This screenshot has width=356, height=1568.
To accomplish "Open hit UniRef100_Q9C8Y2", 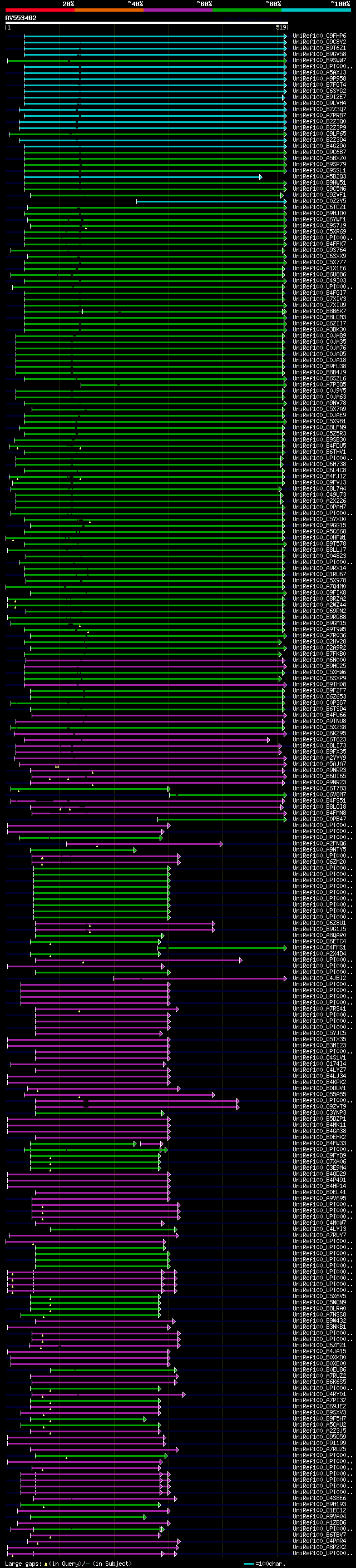I will 319,42.
